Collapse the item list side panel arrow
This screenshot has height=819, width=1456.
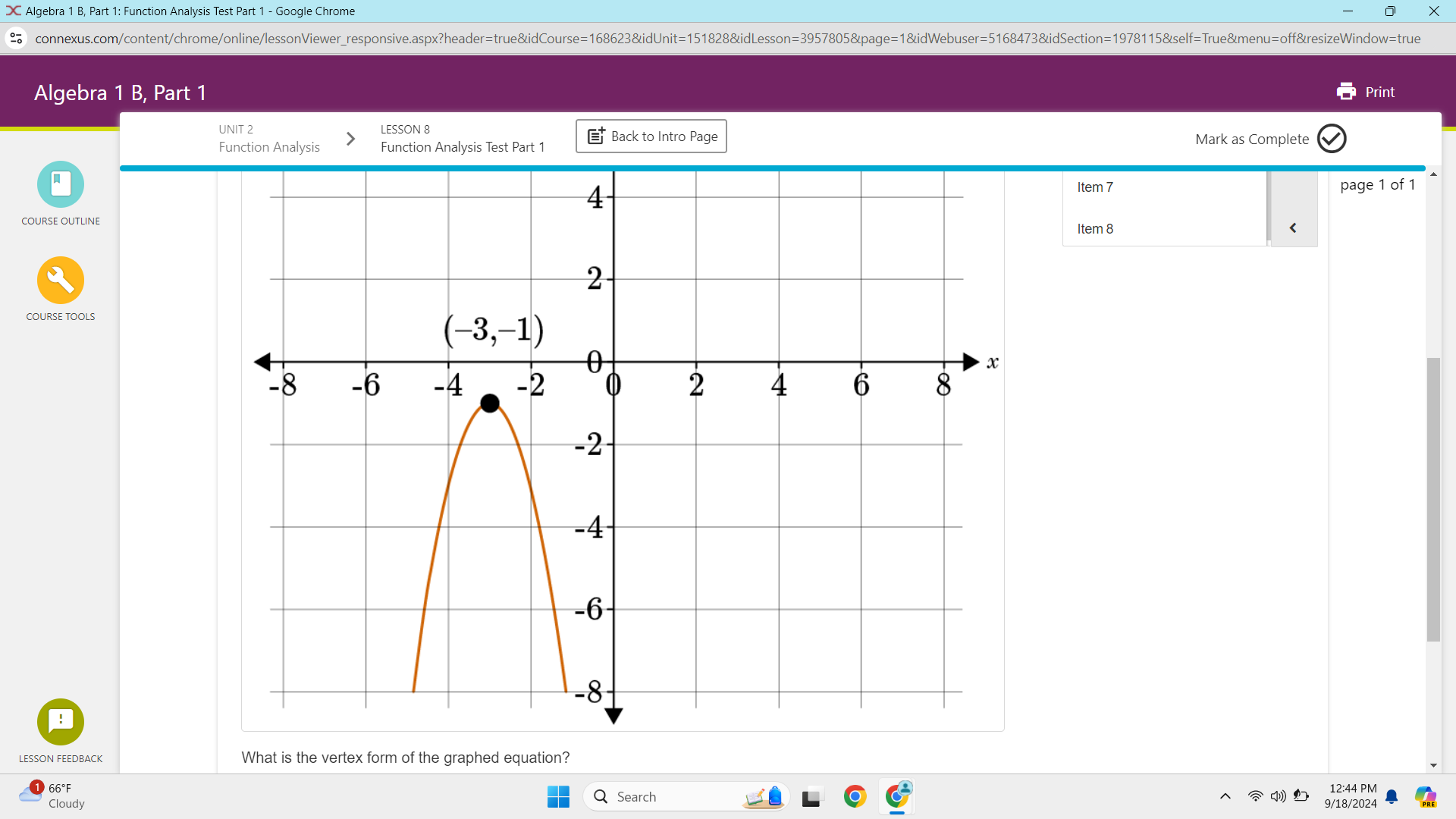pos(1294,228)
